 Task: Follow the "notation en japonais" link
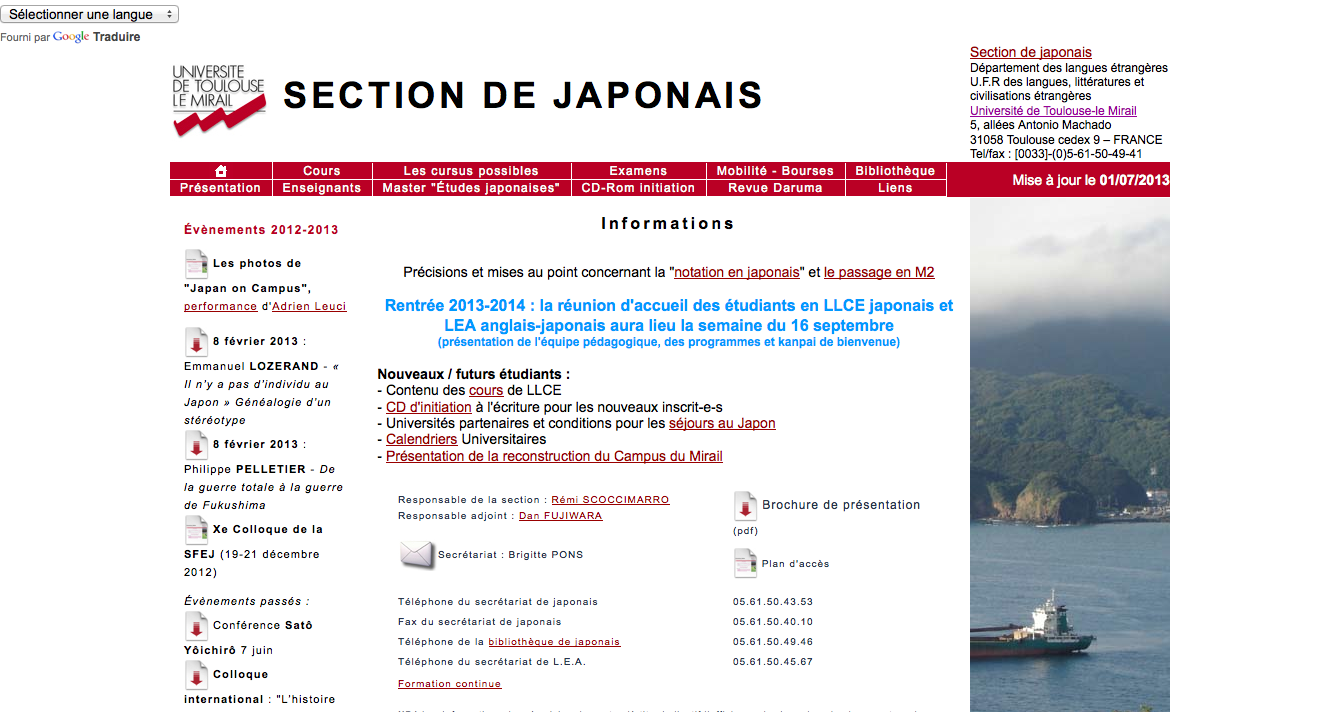tap(737, 272)
